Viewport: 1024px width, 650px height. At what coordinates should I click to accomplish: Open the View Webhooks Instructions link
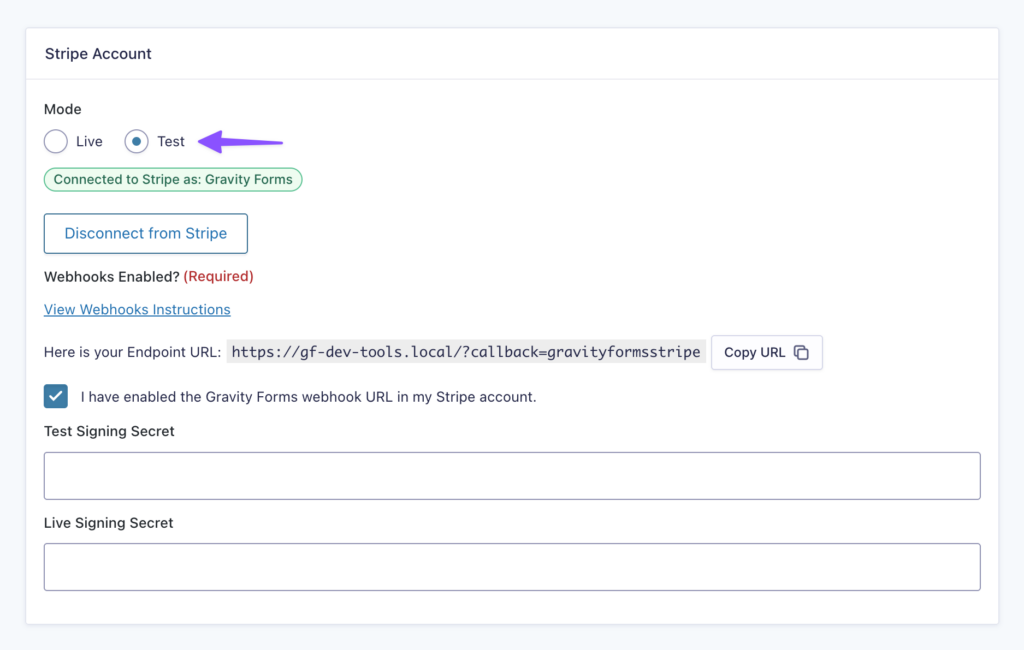(x=137, y=310)
